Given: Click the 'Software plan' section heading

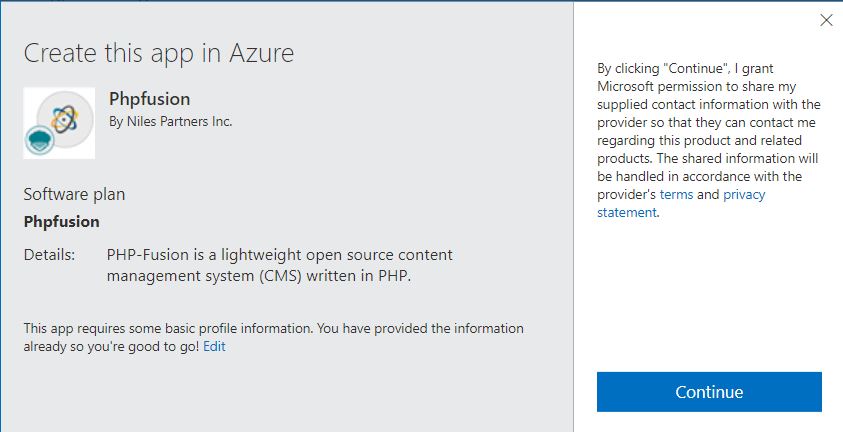Looking at the screenshot, I should (x=74, y=194).
